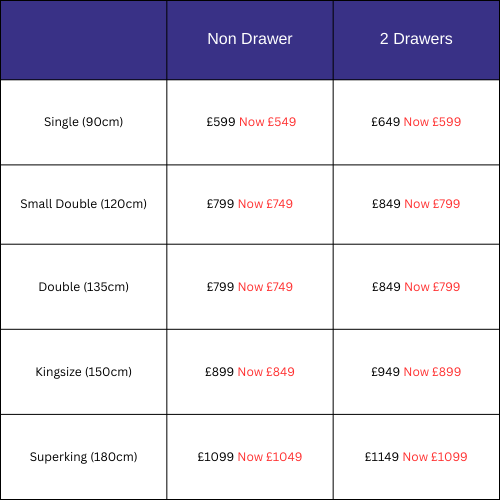Viewport: 500px width, 500px height.
Task: Click the empty top-left header cell
Action: coord(83,40)
